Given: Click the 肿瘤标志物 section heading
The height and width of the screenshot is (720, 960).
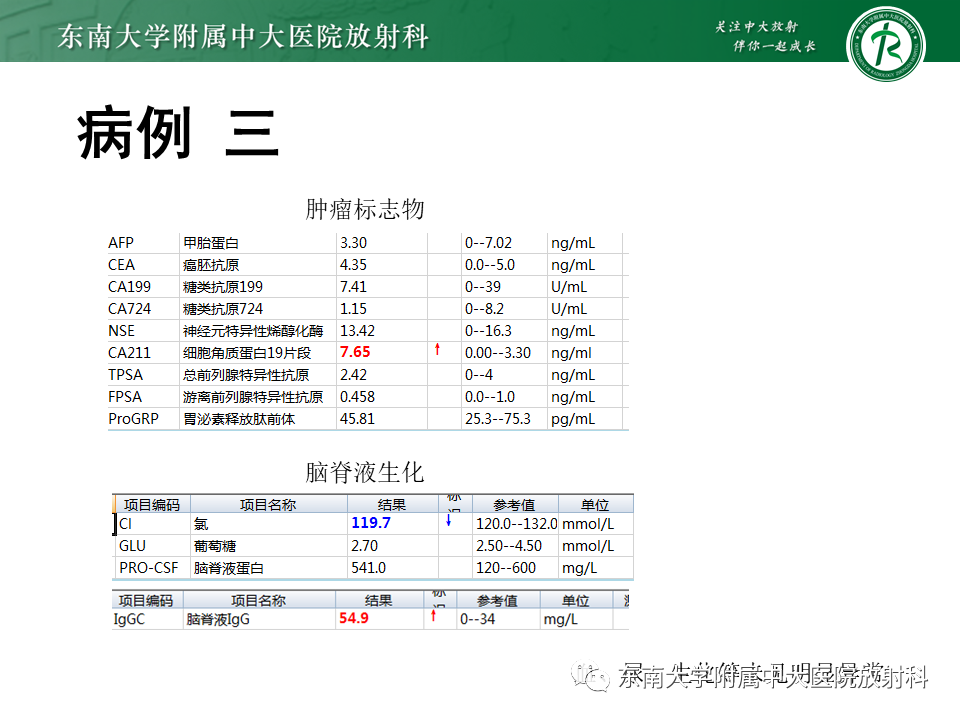Looking at the screenshot, I should pyautogui.click(x=365, y=209).
